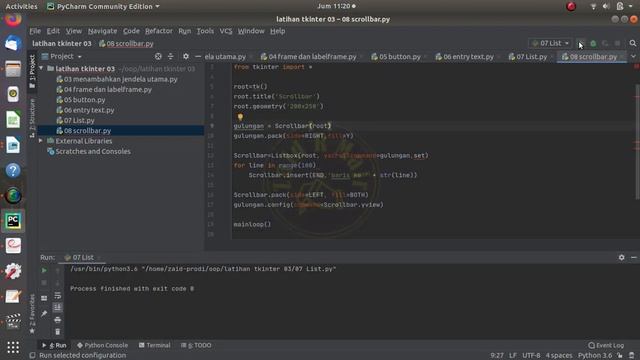This screenshot has width=640, height=360.
Task: Click latihan tkinter 03 breadcrumb
Action: coord(62,43)
